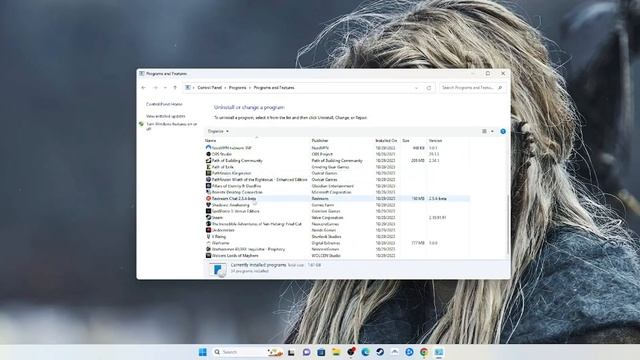The width and height of the screenshot is (640, 360).
Task: Click the Remote Desktop Connection icon
Action: coord(208,192)
